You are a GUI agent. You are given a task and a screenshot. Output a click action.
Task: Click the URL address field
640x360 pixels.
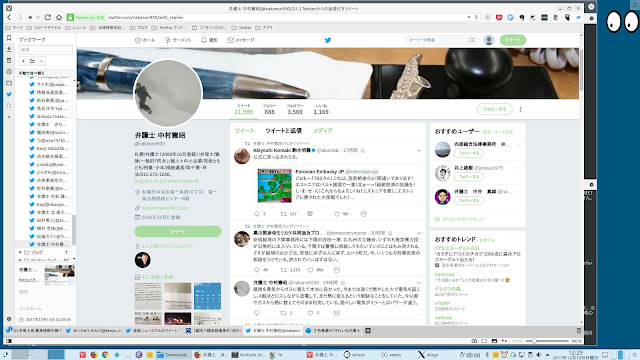click(286, 18)
